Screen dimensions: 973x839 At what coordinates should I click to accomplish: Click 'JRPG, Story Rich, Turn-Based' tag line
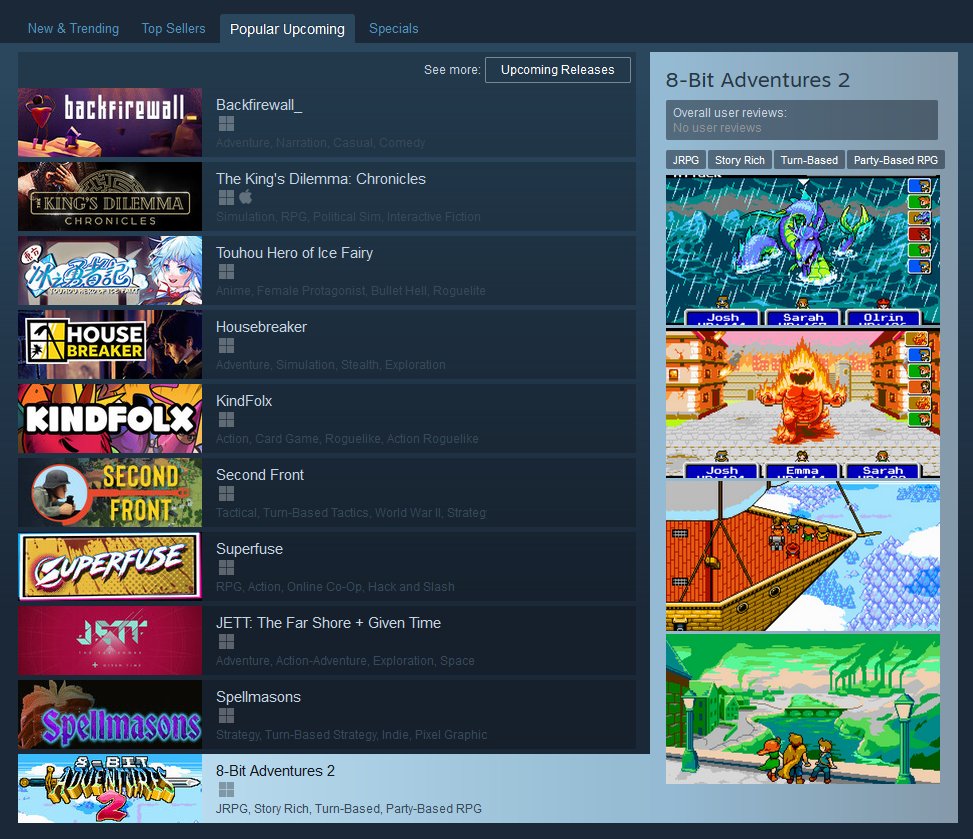[349, 809]
